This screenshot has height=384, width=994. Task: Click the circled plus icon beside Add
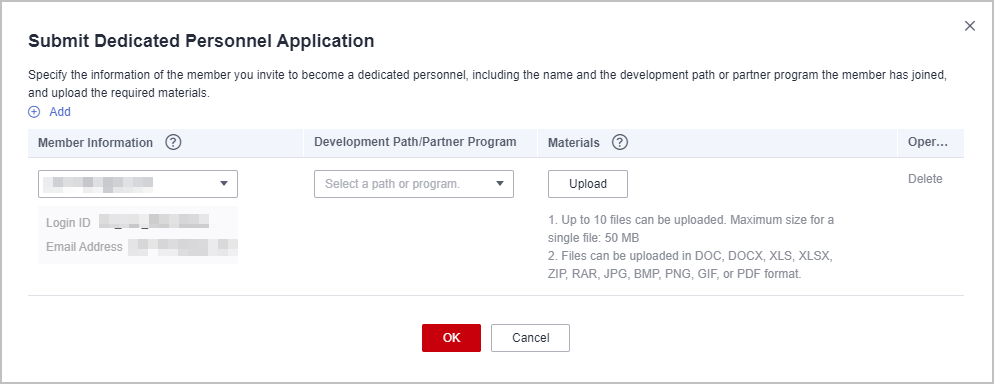click(34, 112)
